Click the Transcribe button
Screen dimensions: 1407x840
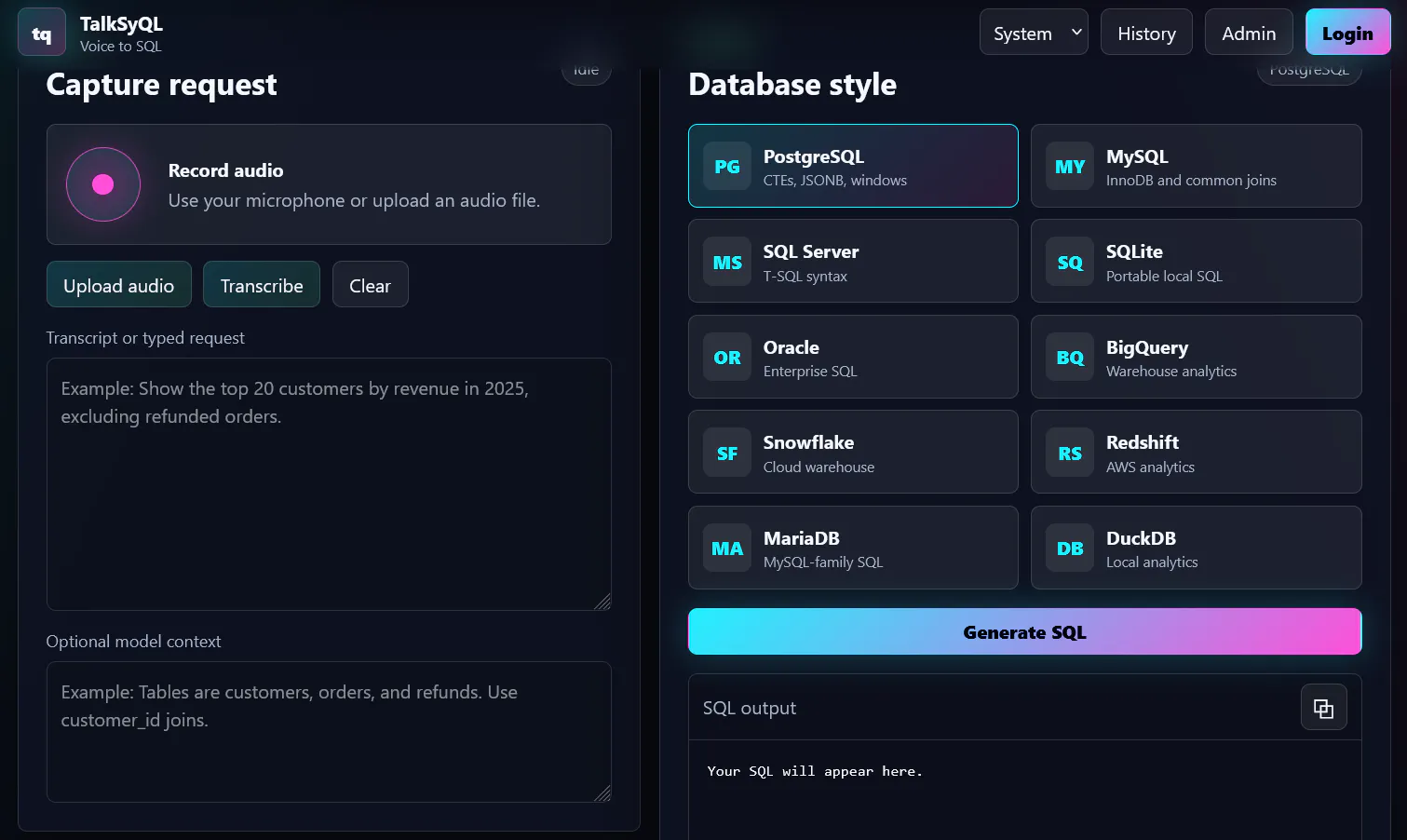262,285
